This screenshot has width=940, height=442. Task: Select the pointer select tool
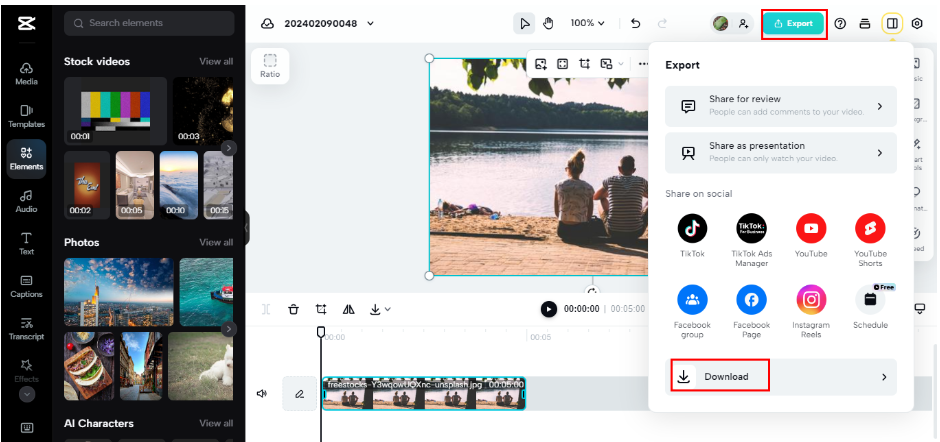[525, 23]
